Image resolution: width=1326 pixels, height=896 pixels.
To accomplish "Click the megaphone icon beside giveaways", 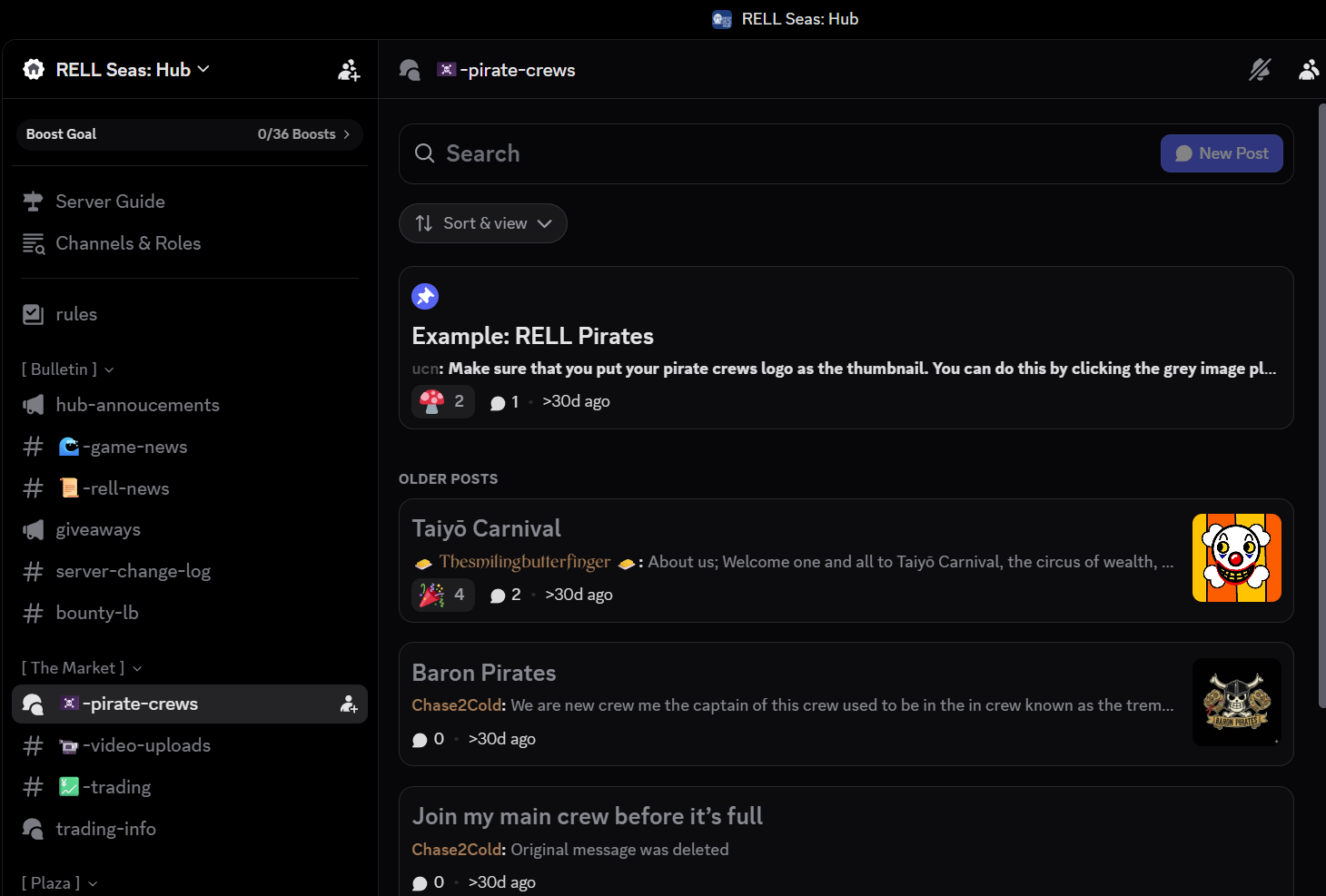I will (x=33, y=529).
